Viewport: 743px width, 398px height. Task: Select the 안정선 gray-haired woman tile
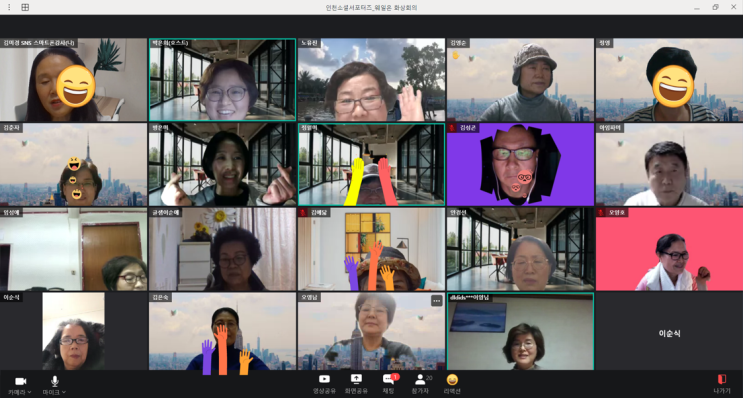click(x=520, y=249)
